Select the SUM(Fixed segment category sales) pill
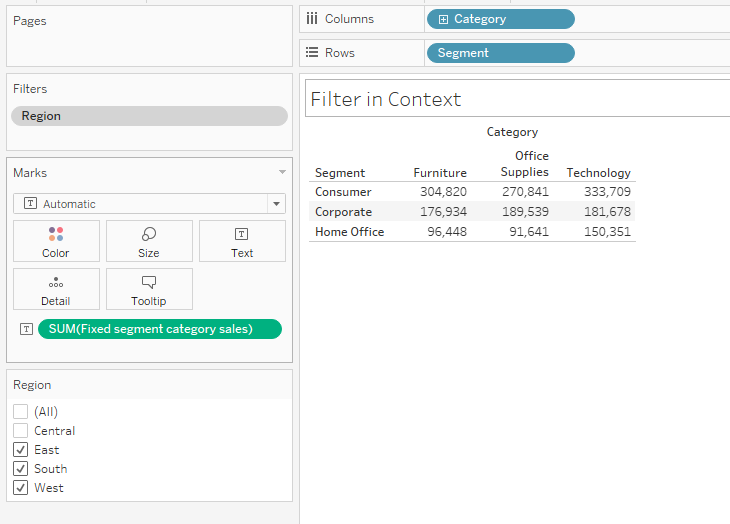Screen dimensions: 730x524 pyautogui.click(x=160, y=329)
